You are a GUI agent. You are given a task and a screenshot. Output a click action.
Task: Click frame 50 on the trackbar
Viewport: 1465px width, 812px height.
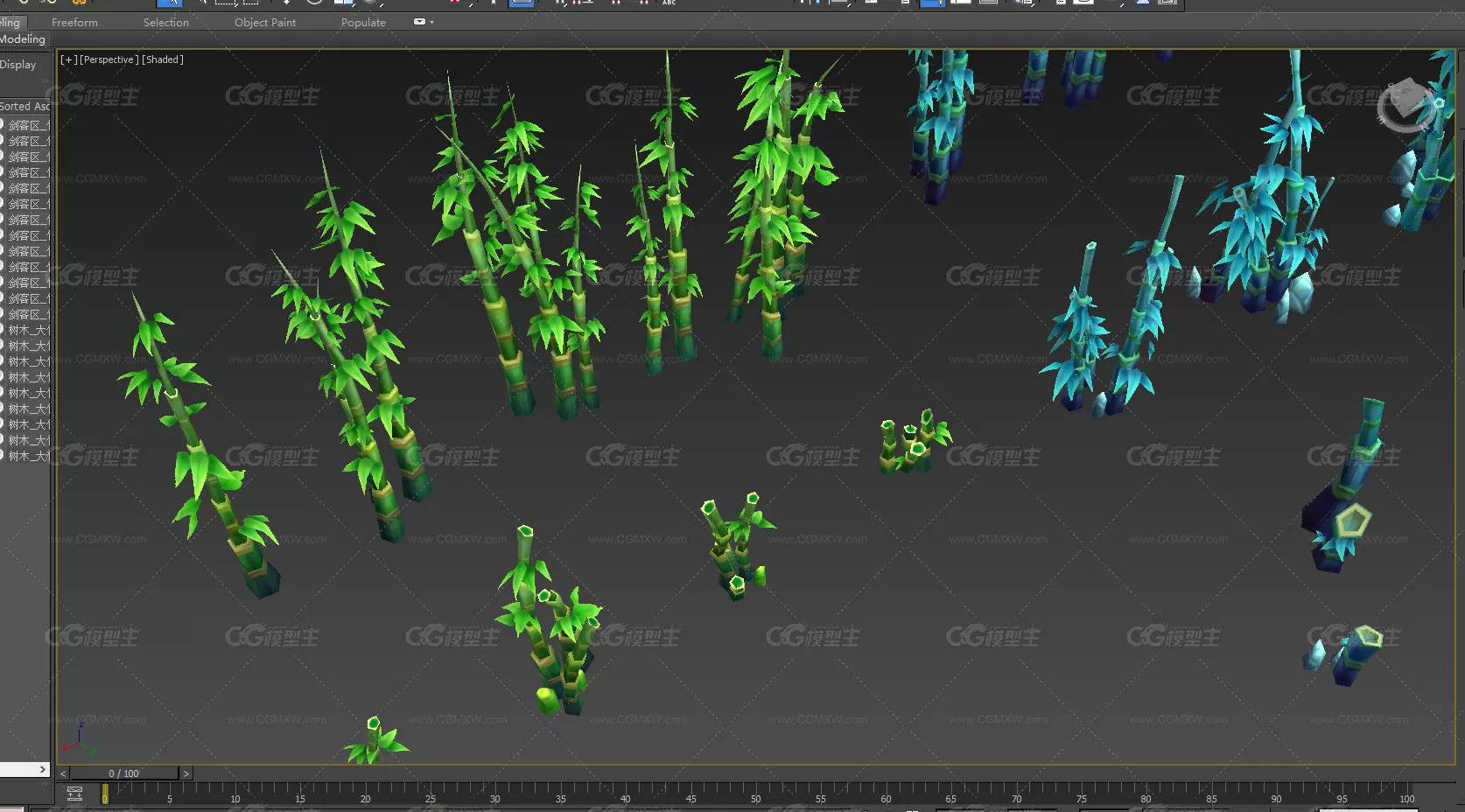755,798
